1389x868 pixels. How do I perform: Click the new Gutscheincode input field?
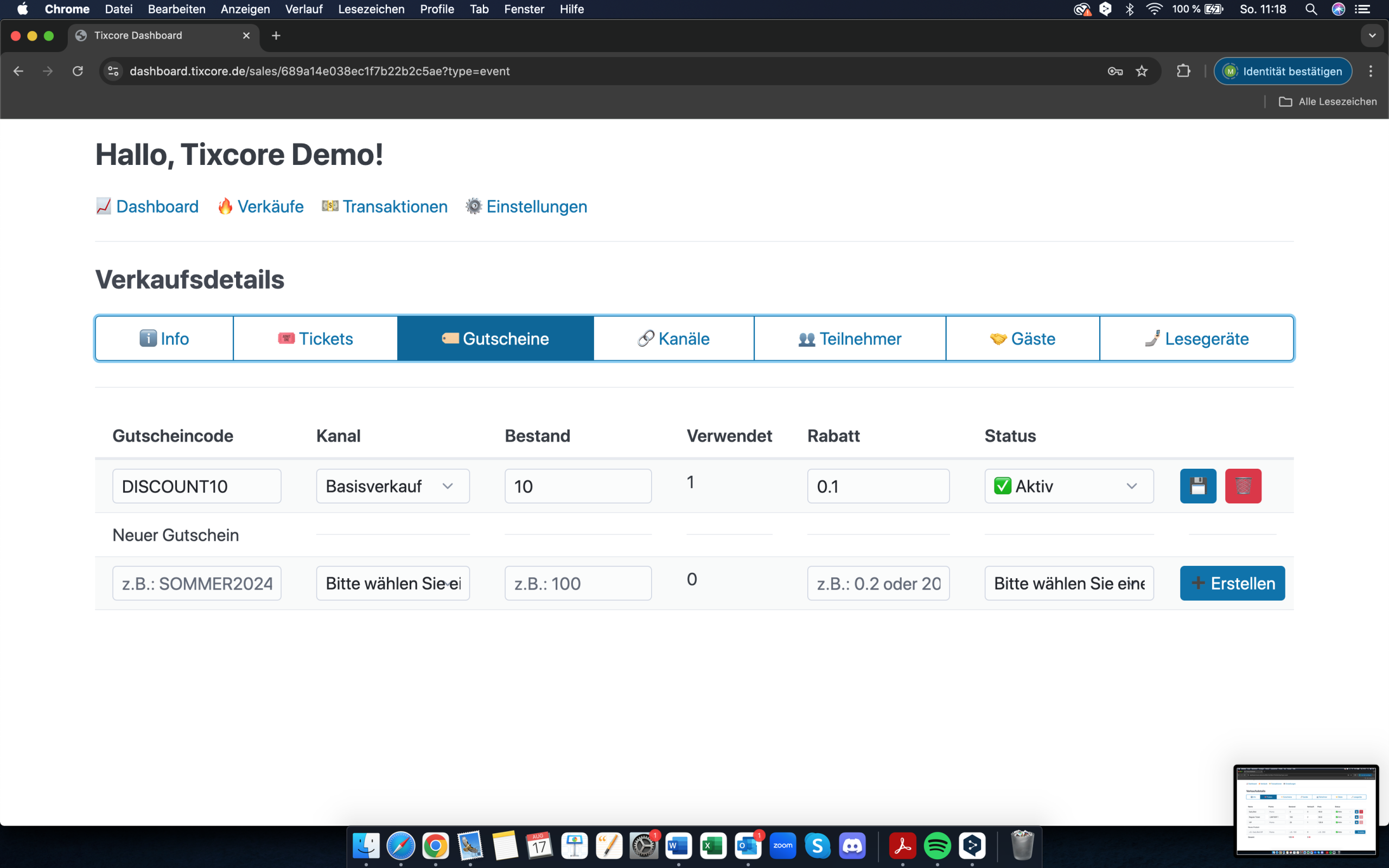tap(196, 583)
